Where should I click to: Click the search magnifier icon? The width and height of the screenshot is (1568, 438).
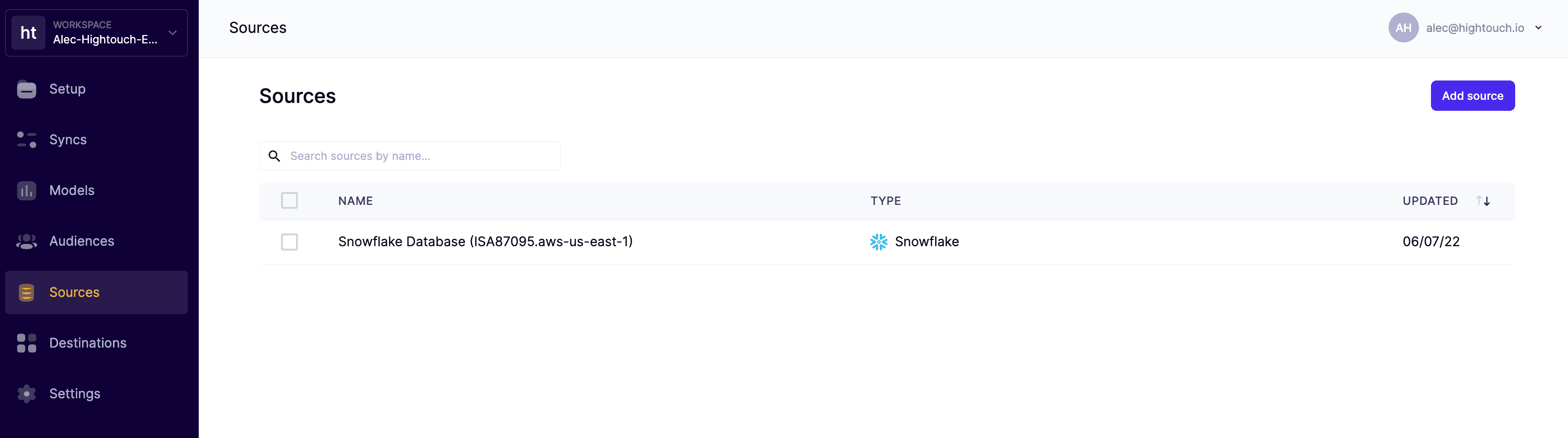275,156
